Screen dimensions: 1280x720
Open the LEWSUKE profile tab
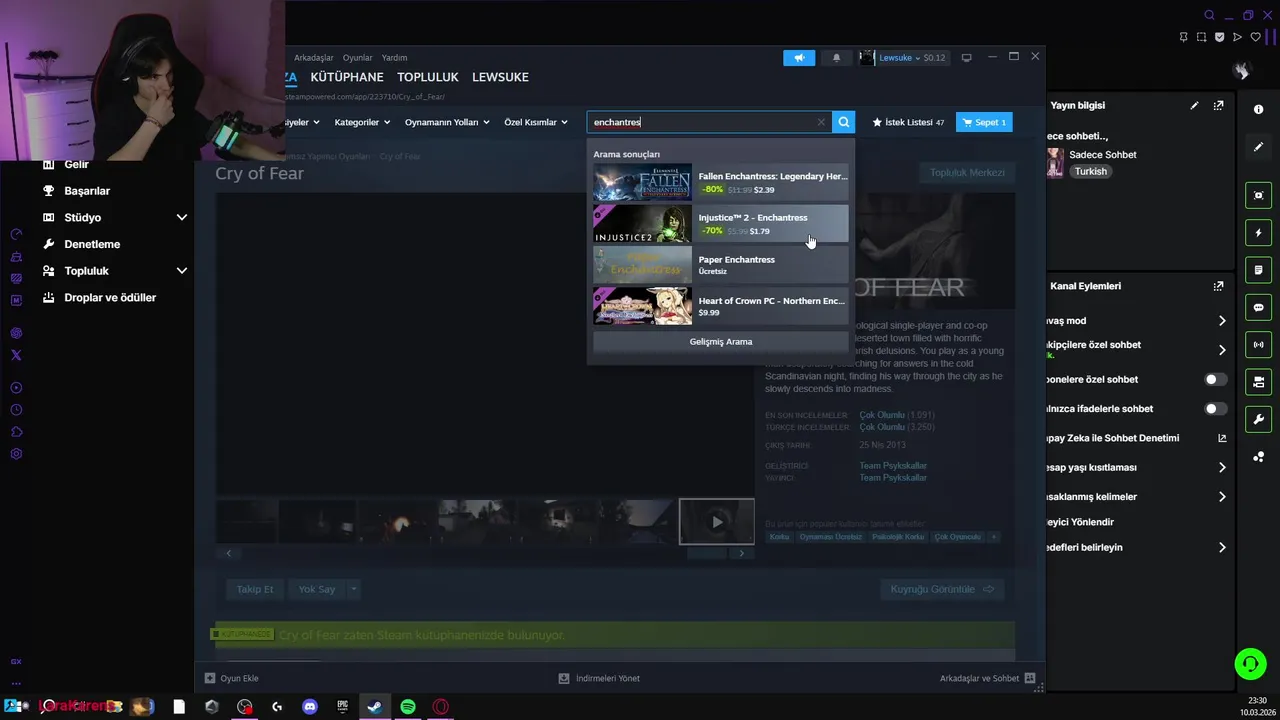tap(500, 77)
